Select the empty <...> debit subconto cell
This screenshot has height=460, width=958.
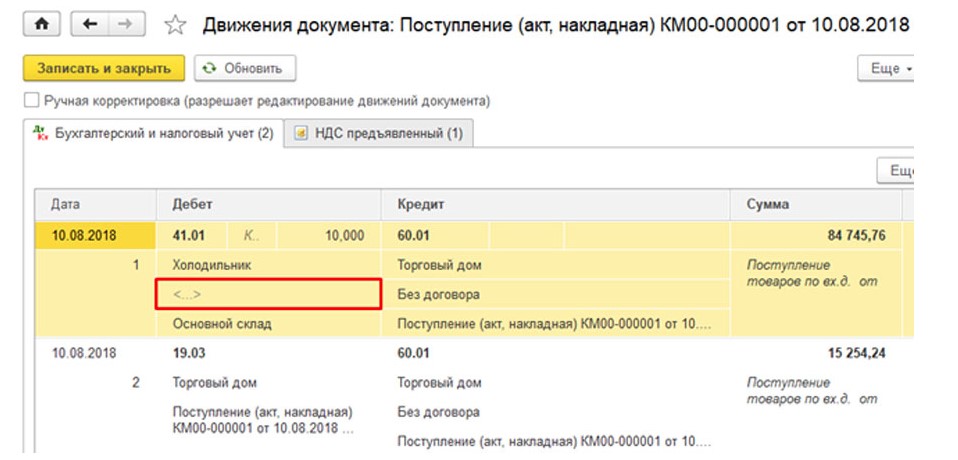268,294
